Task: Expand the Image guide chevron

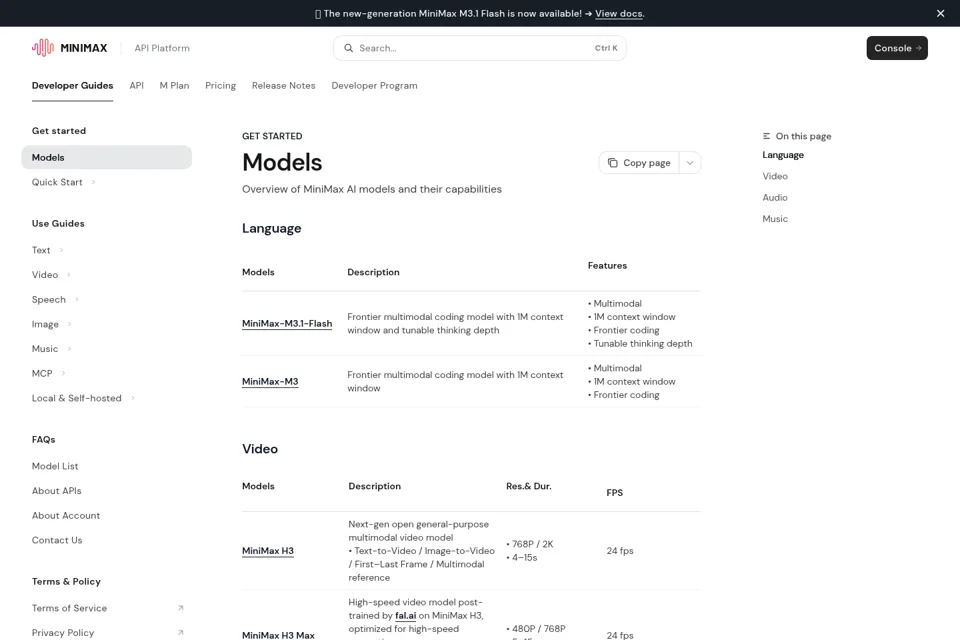Action: (x=69, y=324)
